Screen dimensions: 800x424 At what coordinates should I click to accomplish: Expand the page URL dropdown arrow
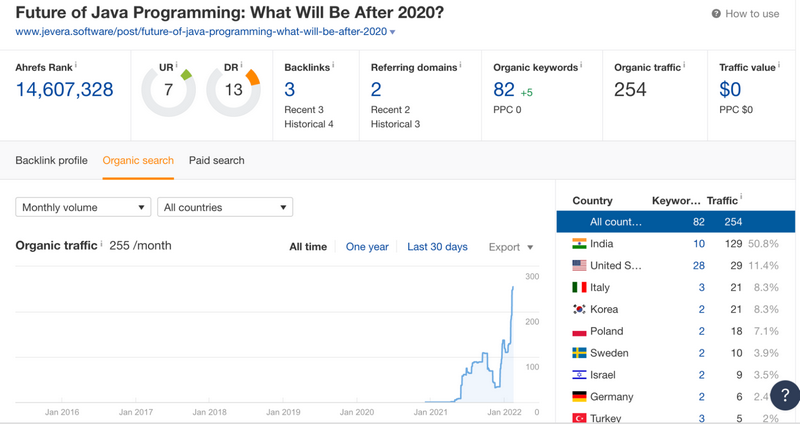pos(392,32)
